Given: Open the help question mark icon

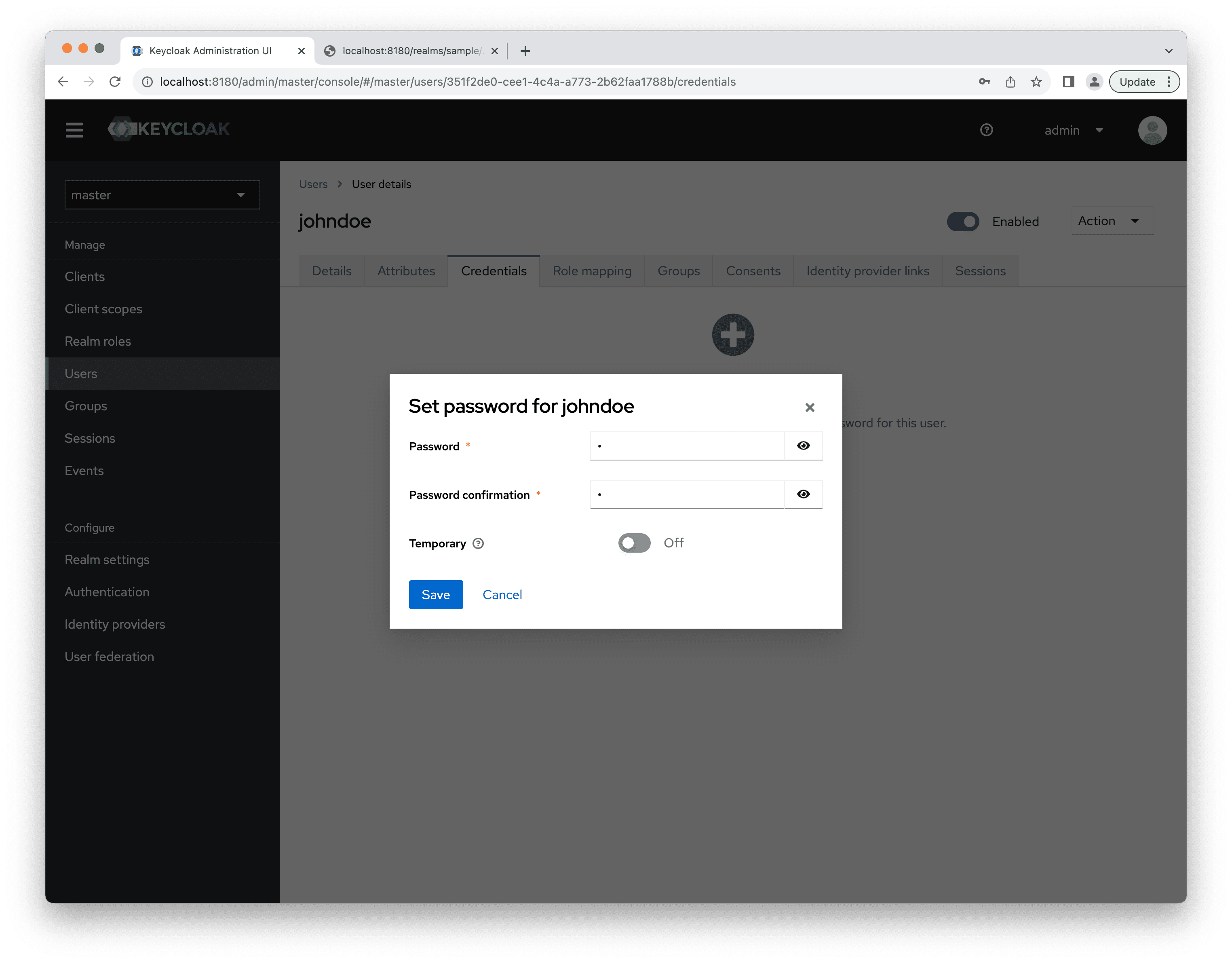Looking at the screenshot, I should click(x=986, y=130).
